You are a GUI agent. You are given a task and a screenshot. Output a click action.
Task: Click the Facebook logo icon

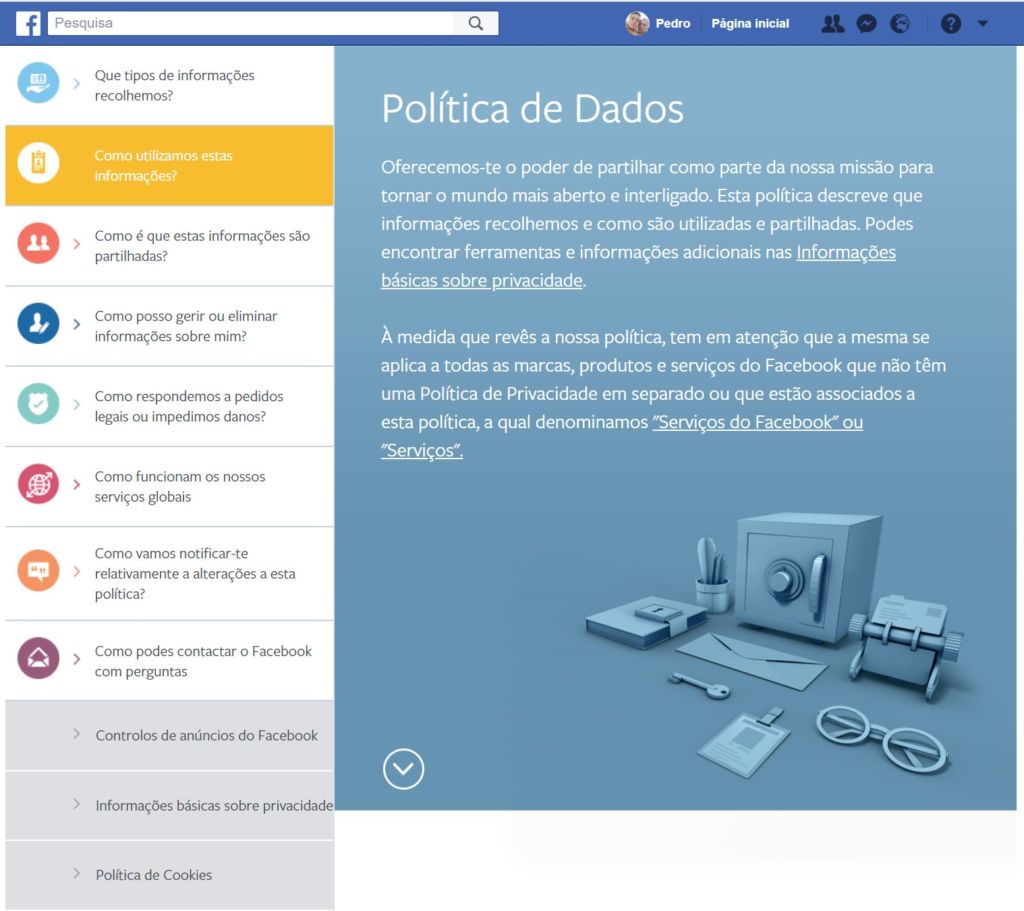click(x=28, y=24)
